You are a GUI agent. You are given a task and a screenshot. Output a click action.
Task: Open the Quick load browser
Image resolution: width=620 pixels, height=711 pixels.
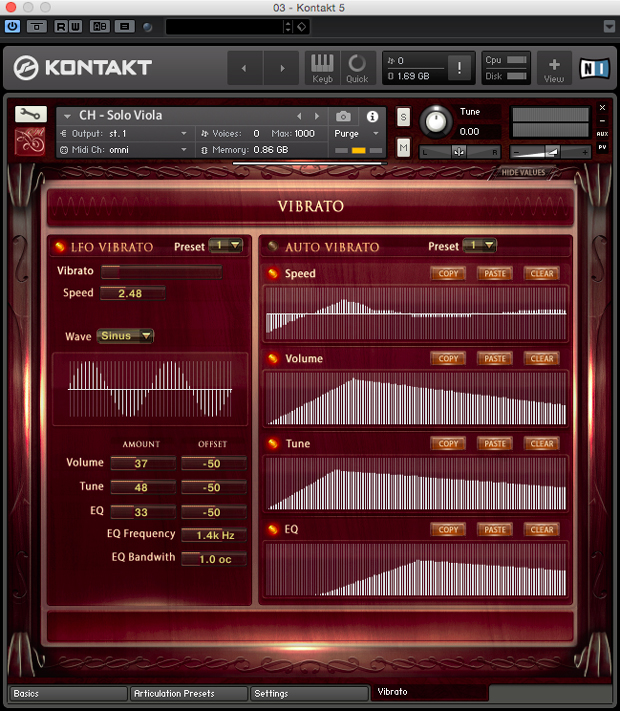(357, 68)
